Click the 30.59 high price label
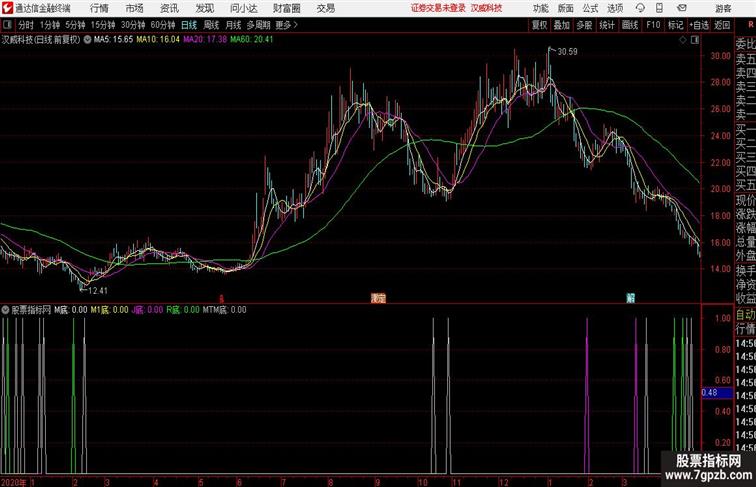 point(567,52)
